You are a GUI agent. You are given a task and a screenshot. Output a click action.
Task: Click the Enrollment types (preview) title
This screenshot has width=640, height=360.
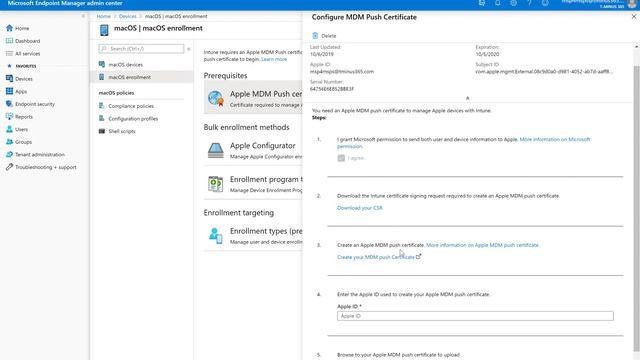coord(266,231)
